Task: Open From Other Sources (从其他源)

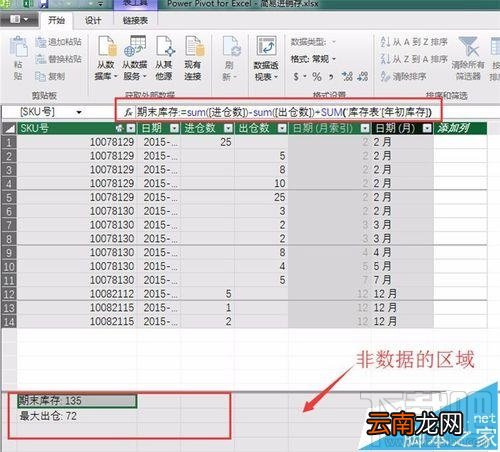Action: pyautogui.click(x=164, y=58)
